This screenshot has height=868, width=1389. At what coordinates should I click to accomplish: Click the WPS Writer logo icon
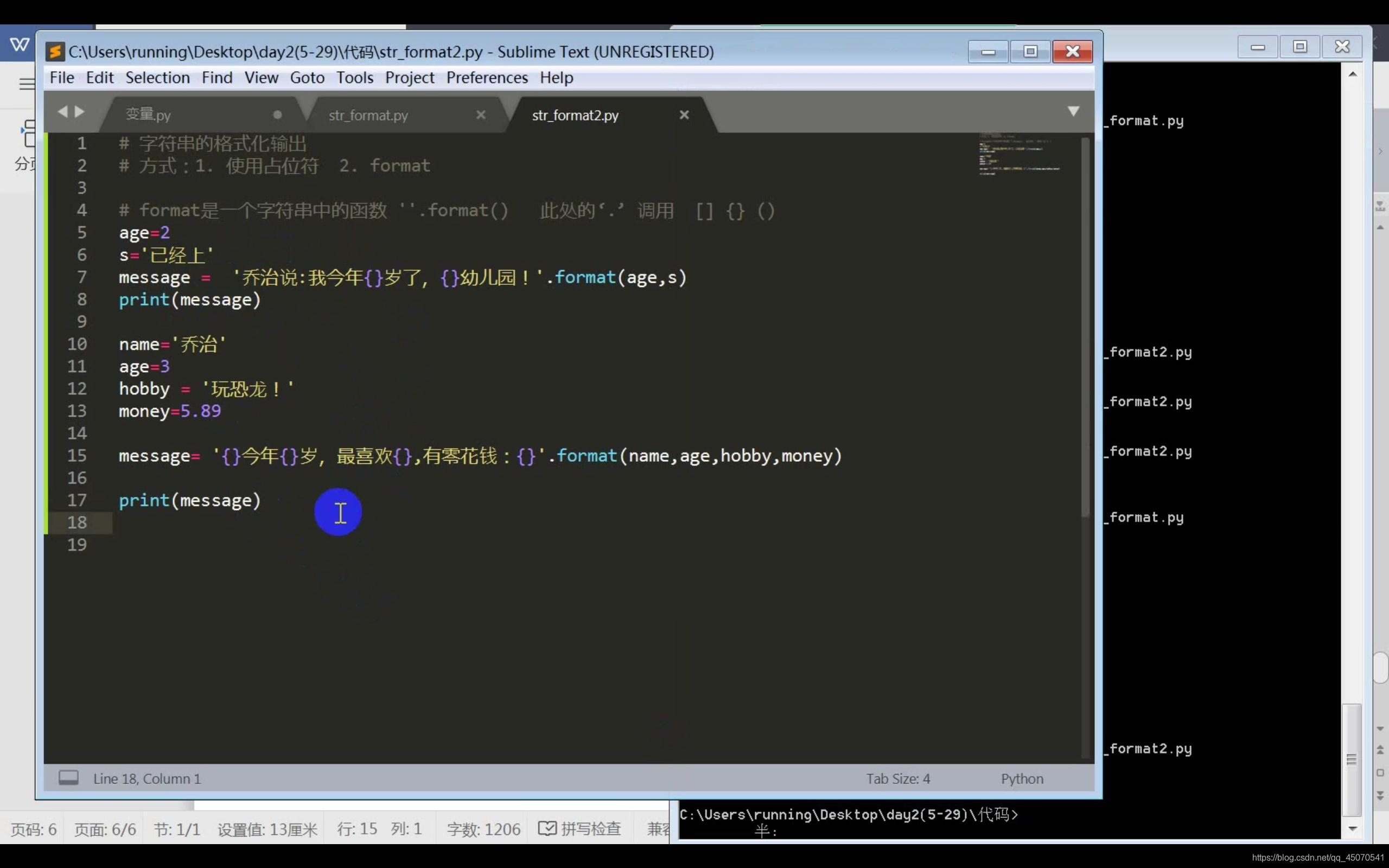20,44
